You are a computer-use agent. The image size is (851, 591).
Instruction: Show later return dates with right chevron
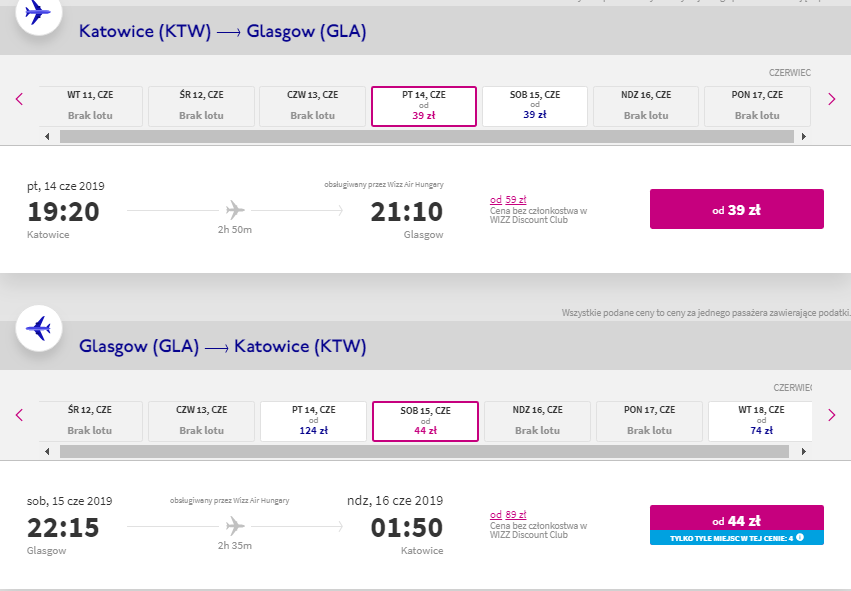click(831, 415)
